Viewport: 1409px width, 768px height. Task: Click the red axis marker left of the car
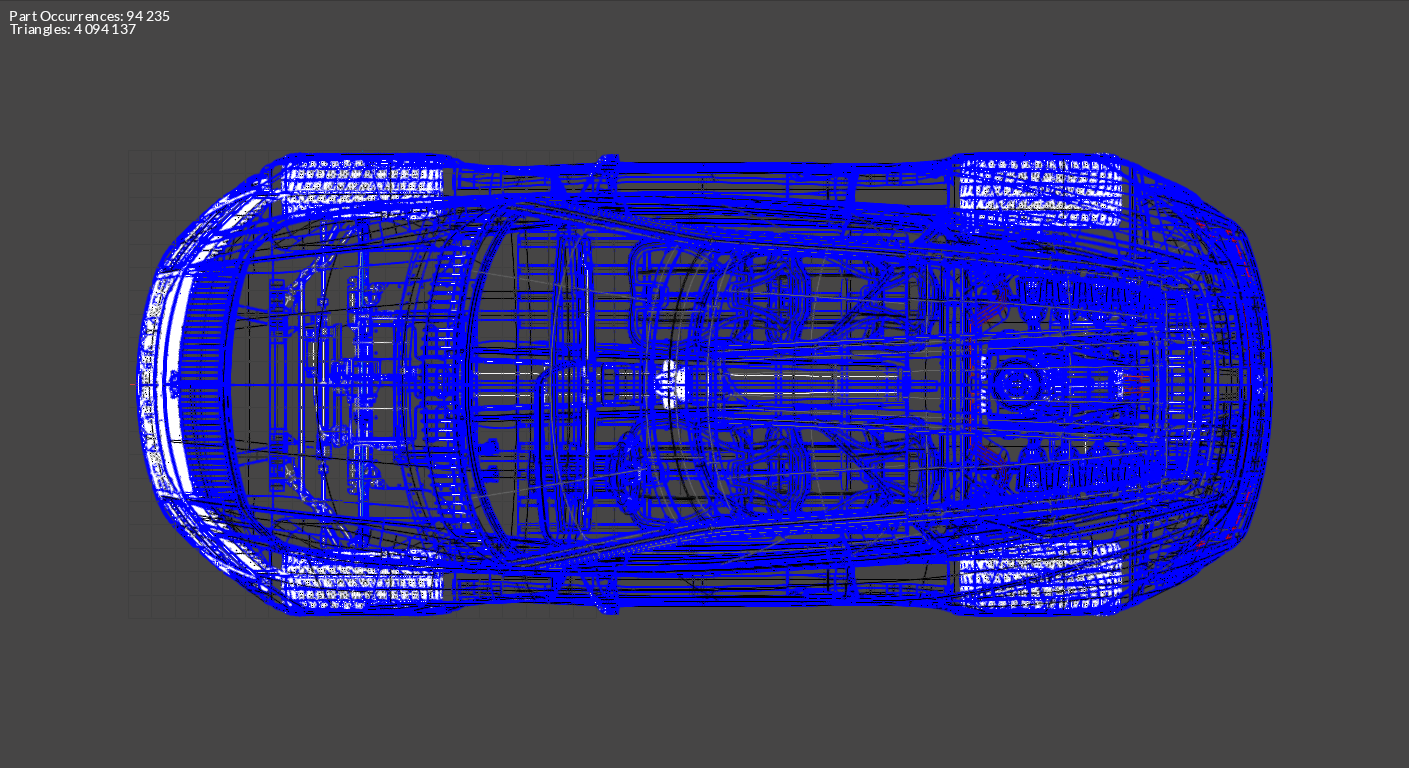click(x=133, y=383)
